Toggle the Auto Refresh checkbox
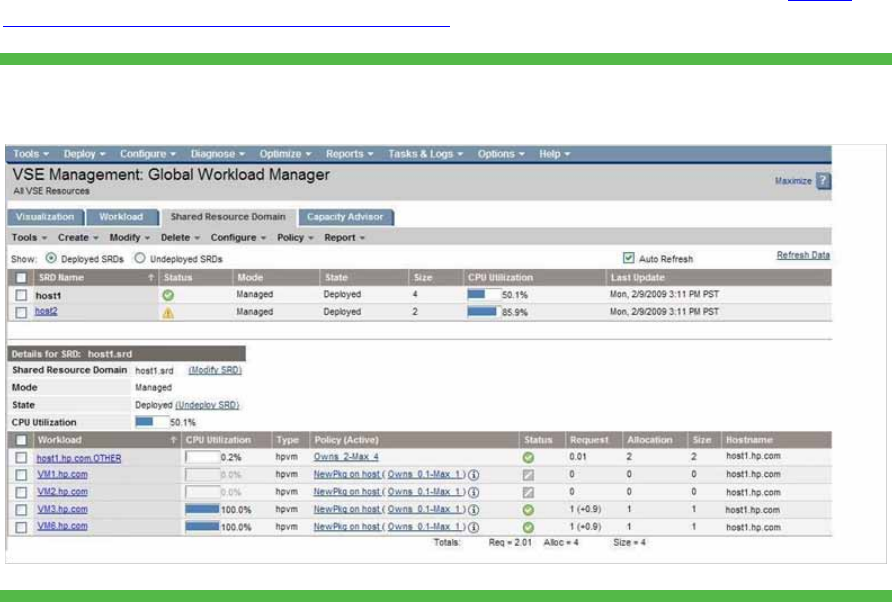 point(629,258)
